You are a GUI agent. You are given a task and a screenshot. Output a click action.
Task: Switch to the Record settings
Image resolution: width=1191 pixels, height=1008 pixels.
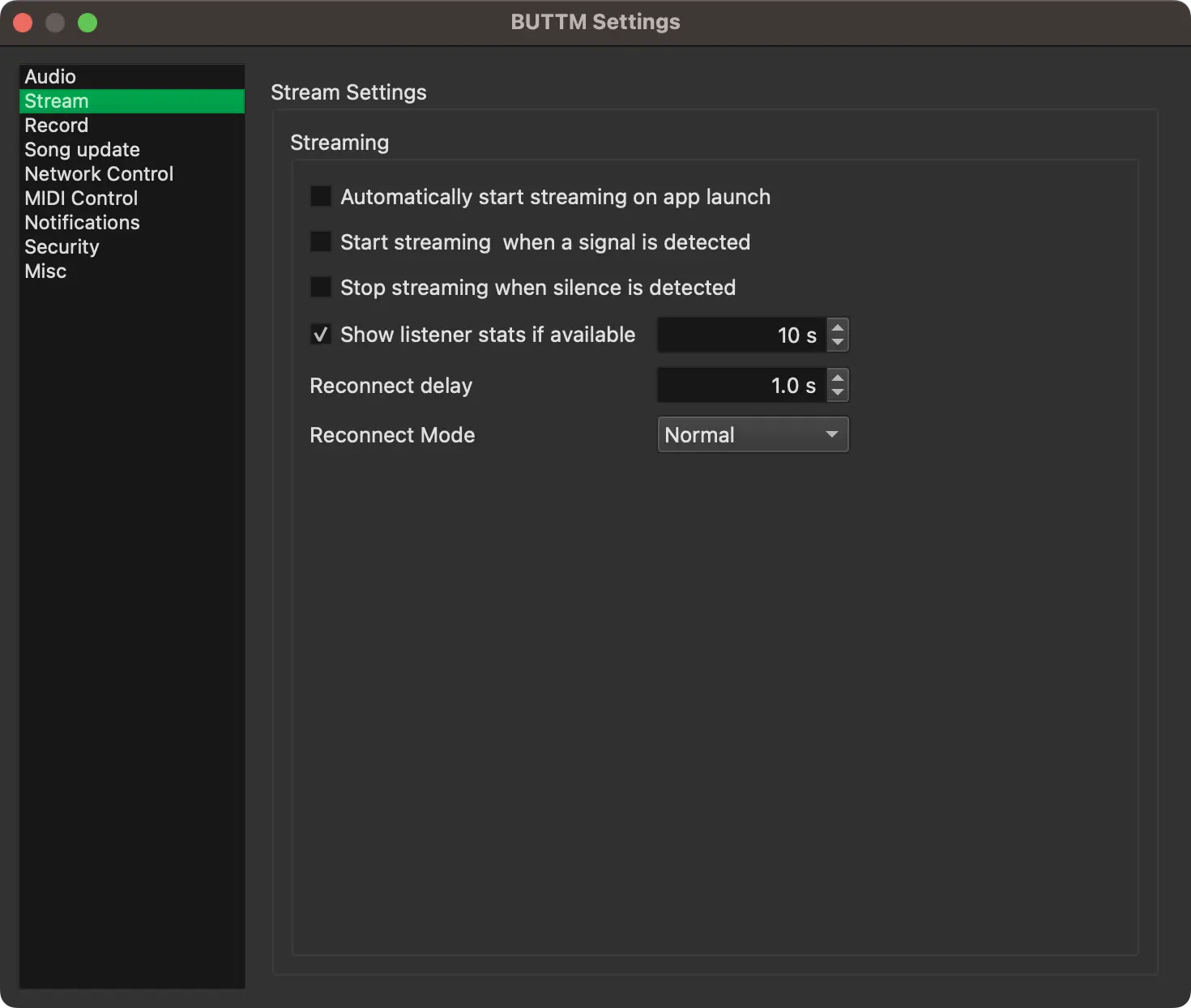(x=56, y=126)
